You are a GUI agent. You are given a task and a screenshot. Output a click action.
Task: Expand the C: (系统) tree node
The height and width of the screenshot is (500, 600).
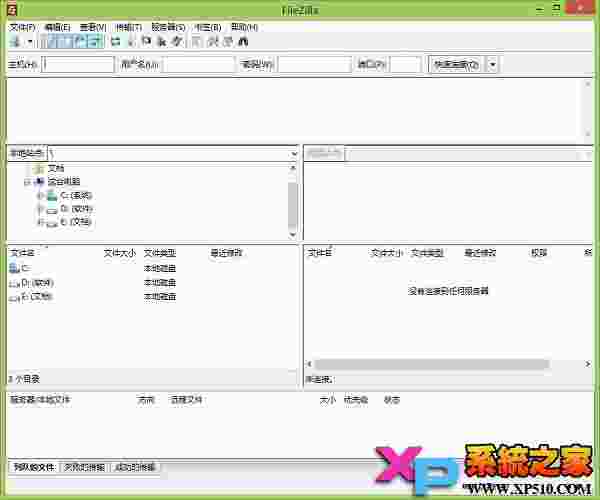39,196
